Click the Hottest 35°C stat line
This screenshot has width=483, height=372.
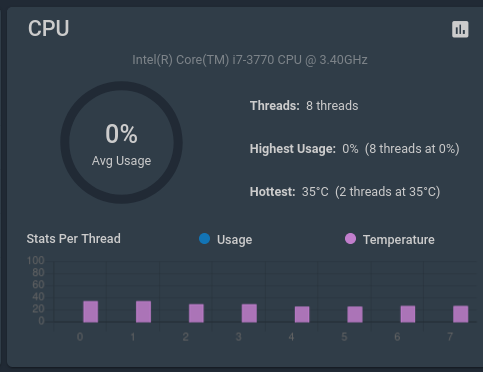pyautogui.click(x=345, y=192)
